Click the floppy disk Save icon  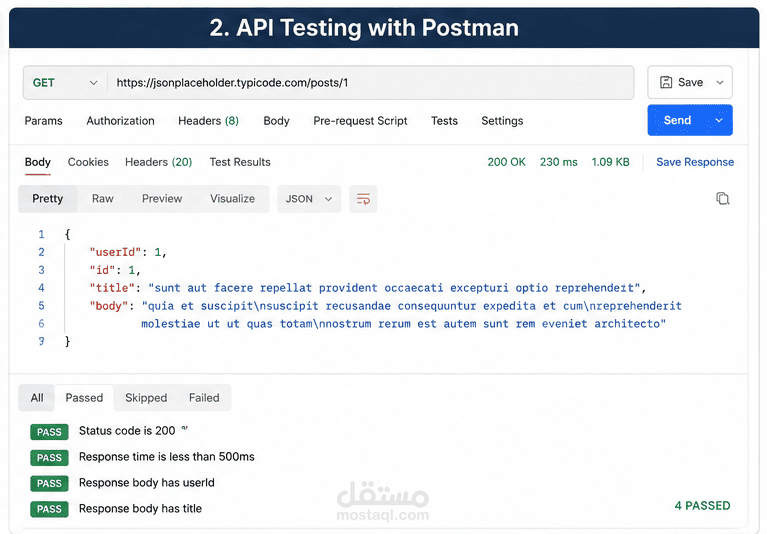(666, 82)
